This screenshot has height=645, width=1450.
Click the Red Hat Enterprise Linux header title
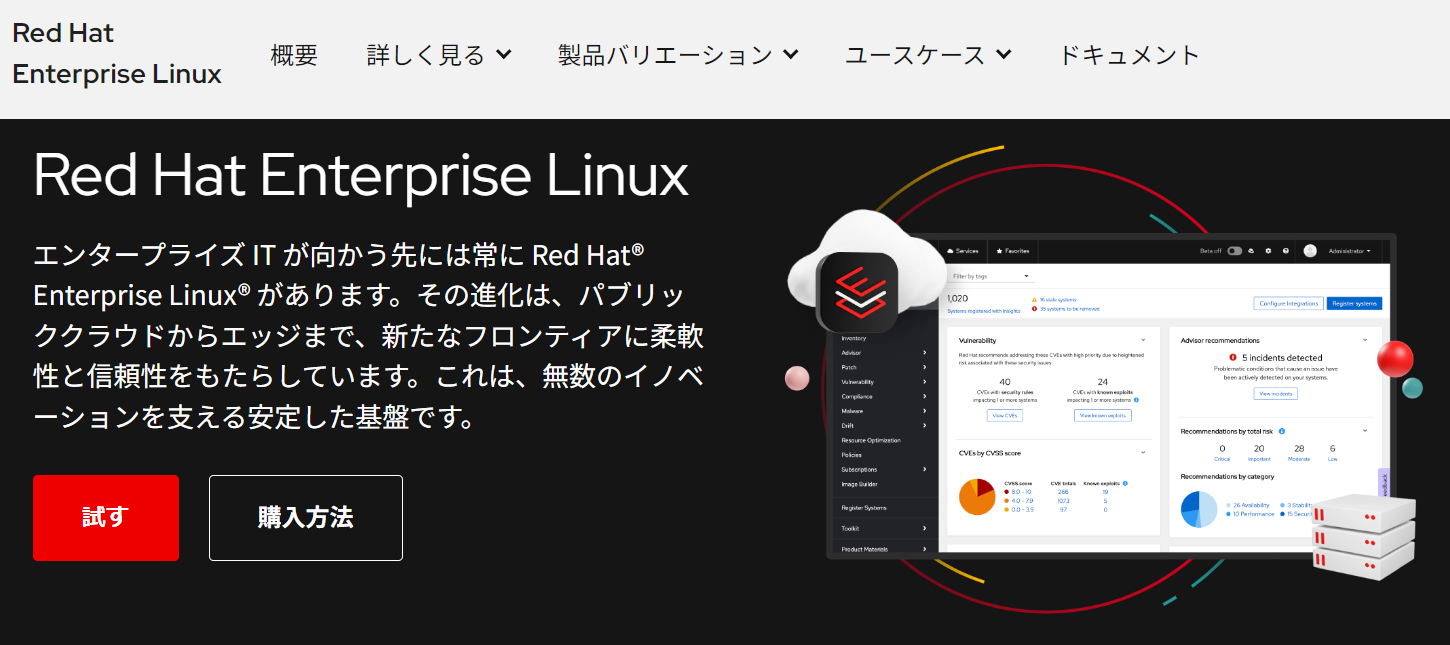[x=117, y=54]
